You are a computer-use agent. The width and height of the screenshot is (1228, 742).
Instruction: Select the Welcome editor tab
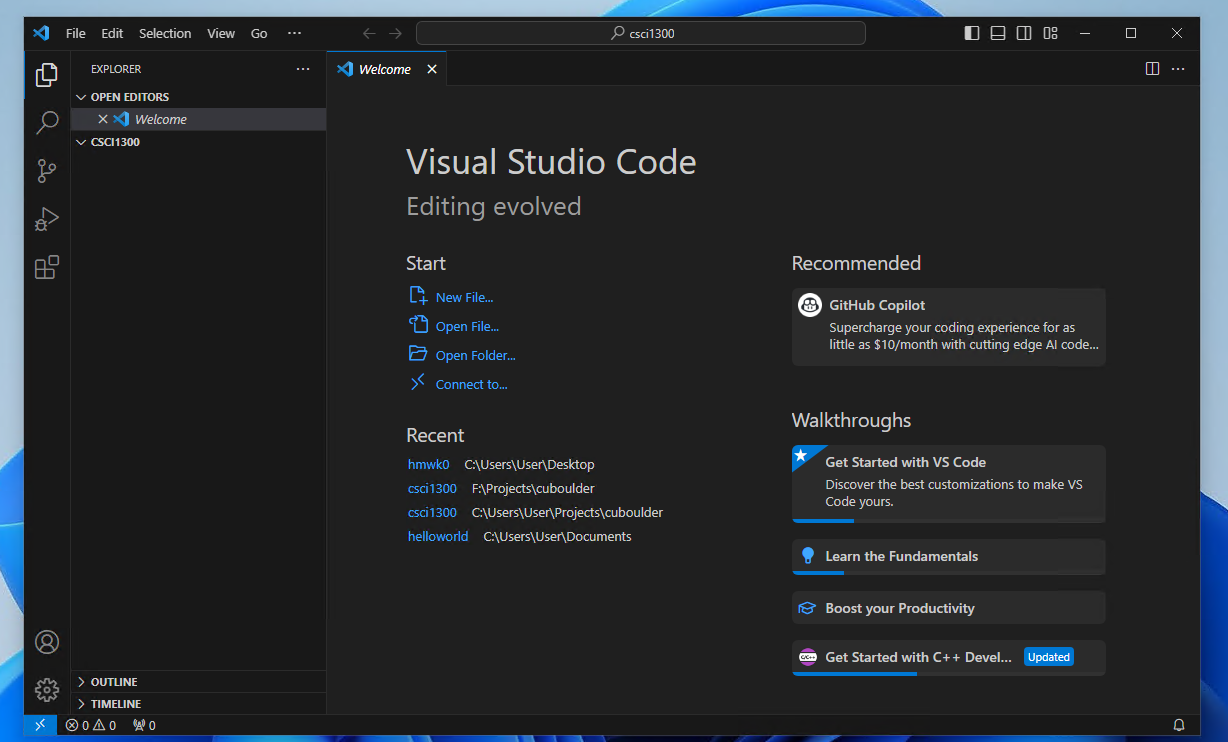pyautogui.click(x=386, y=69)
